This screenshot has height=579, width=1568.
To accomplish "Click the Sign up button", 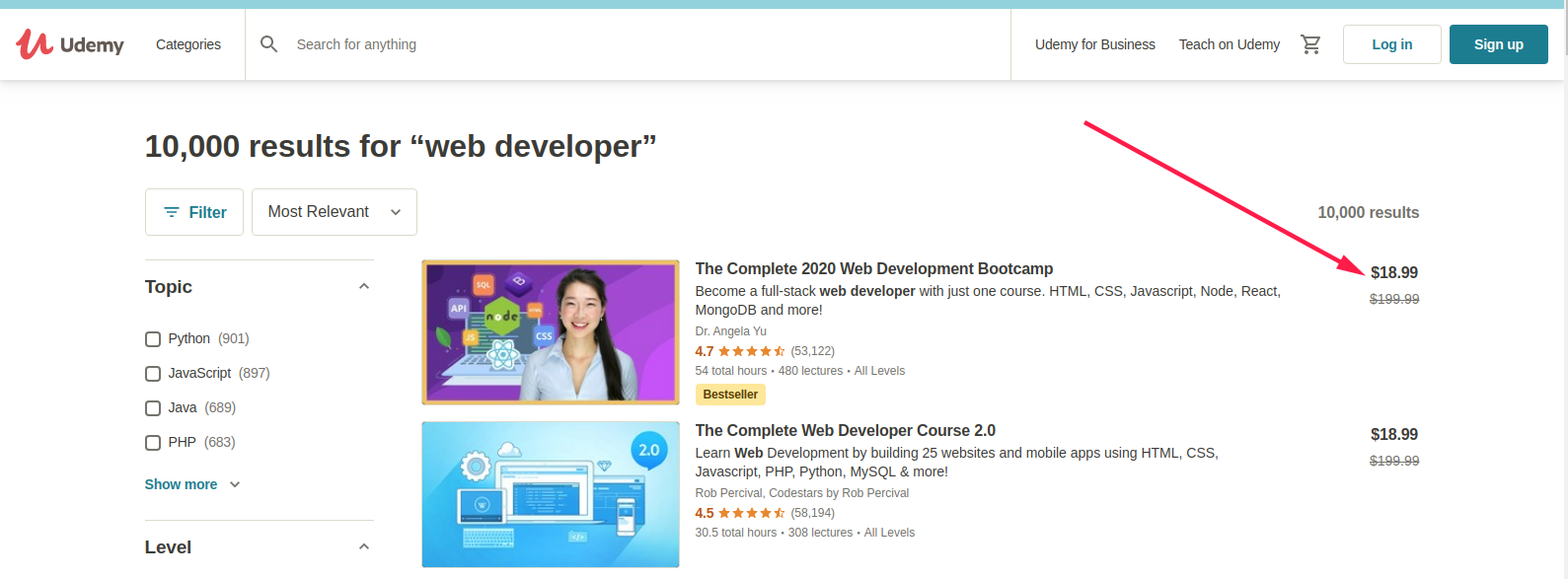I will point(1499,44).
